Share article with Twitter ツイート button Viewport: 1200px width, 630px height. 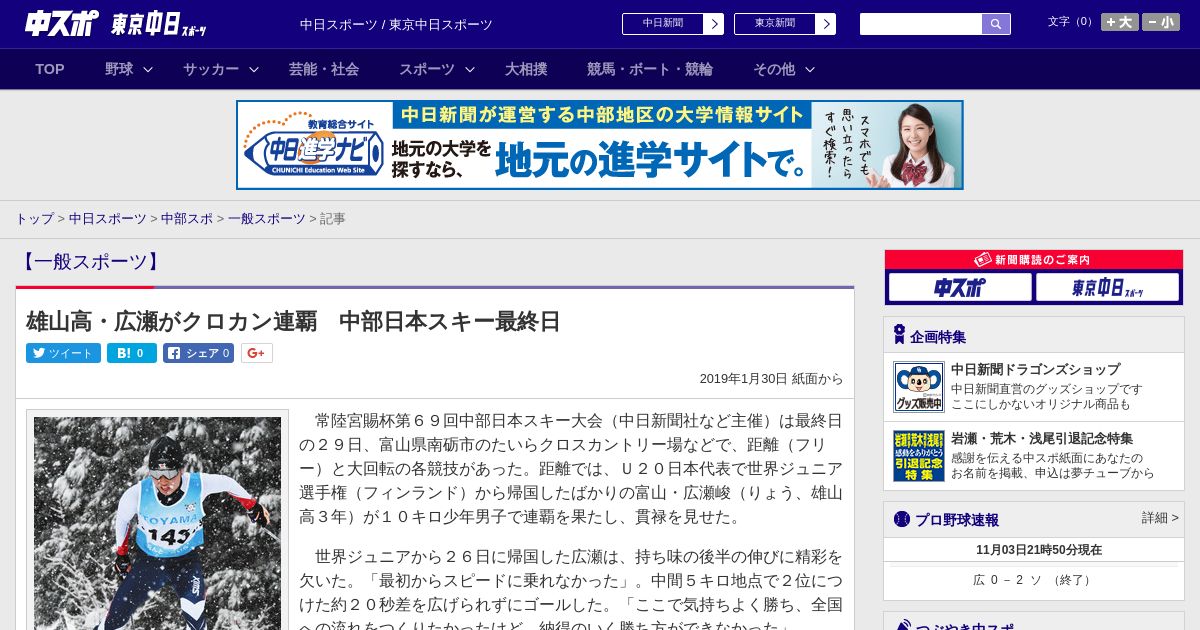(63, 353)
